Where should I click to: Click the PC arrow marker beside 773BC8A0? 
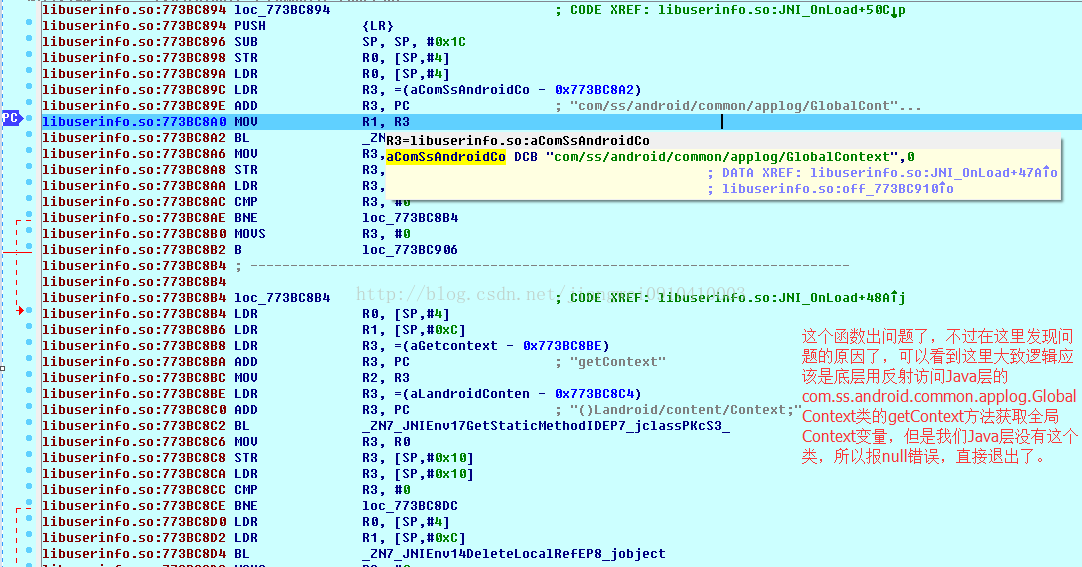coord(12,119)
